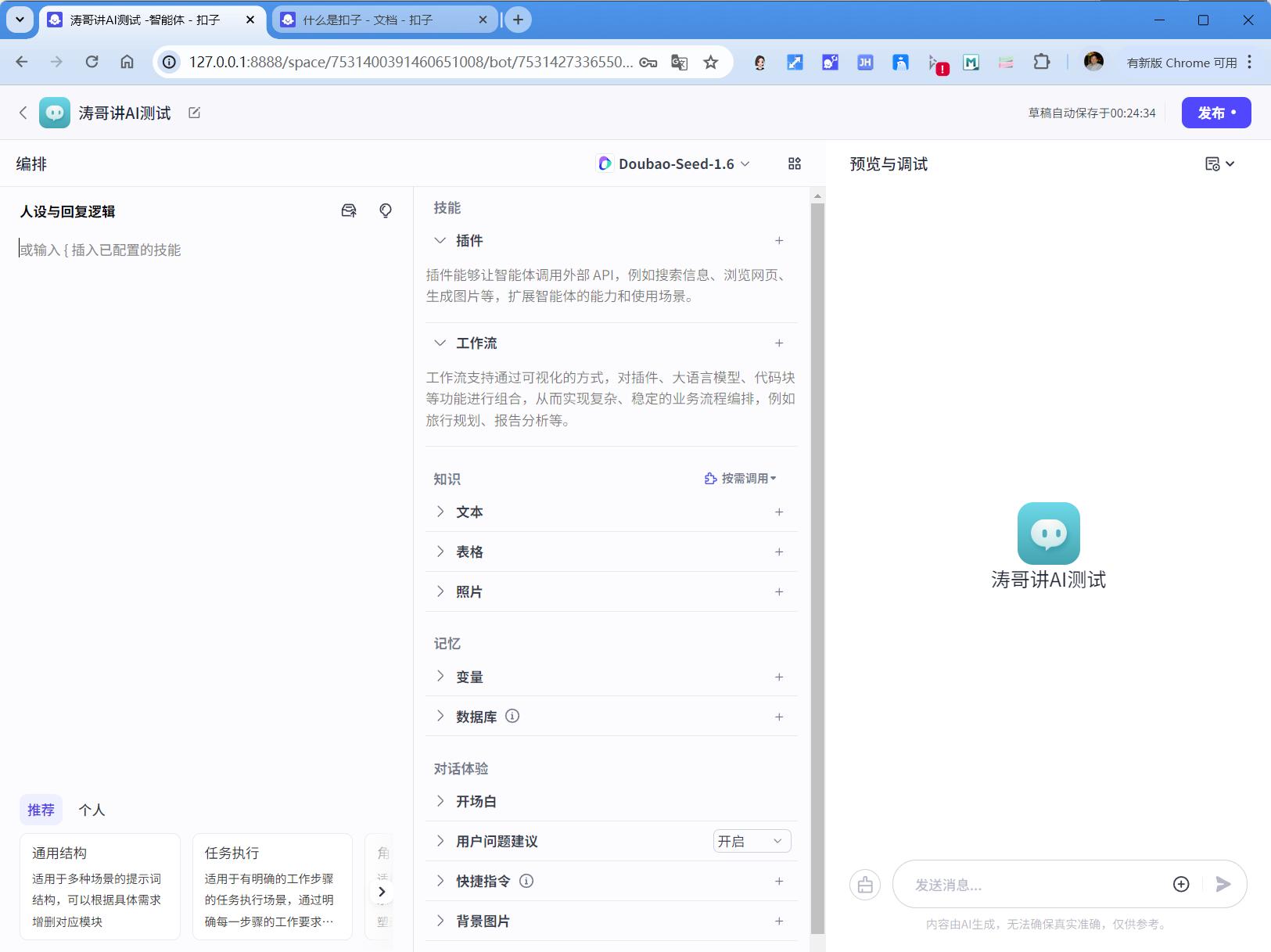Open the prompt library archive icon
The width and height of the screenshot is (1271, 952).
(348, 210)
